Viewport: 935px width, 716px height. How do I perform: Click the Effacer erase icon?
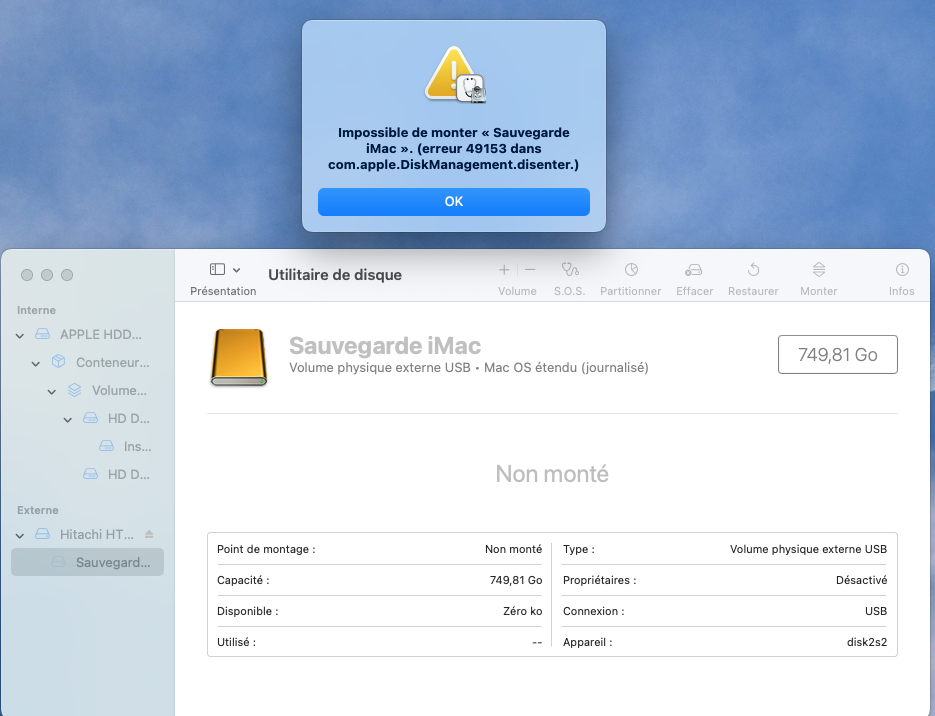(x=694, y=270)
